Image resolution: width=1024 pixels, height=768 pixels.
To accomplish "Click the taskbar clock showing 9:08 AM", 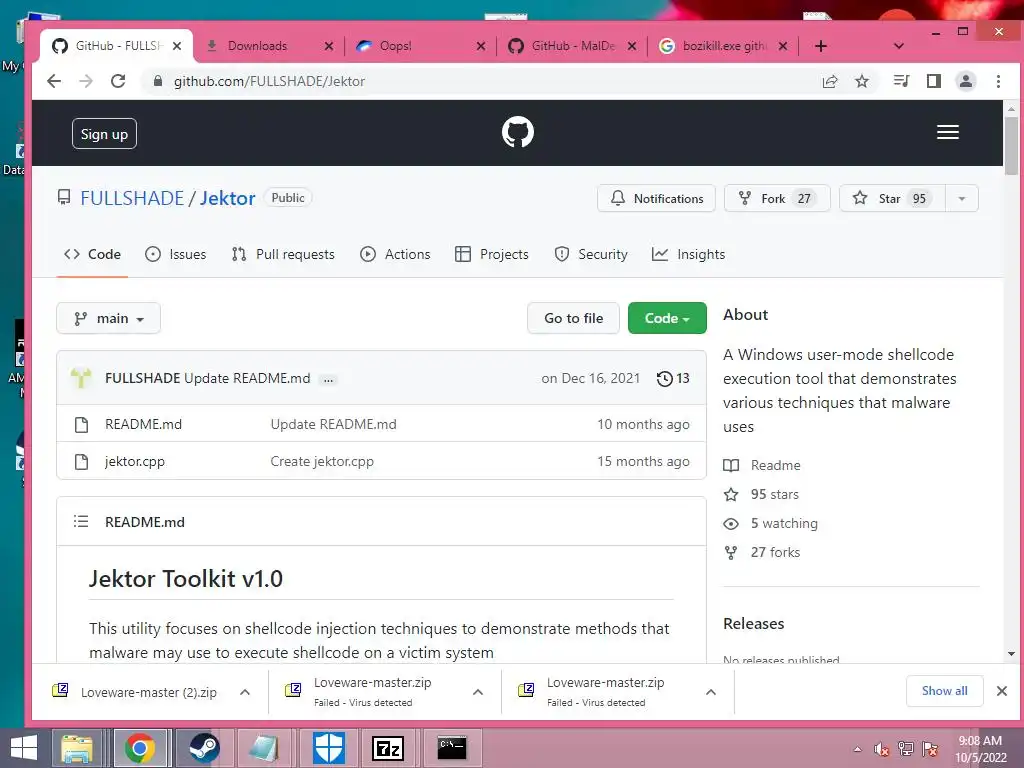I will (981, 749).
